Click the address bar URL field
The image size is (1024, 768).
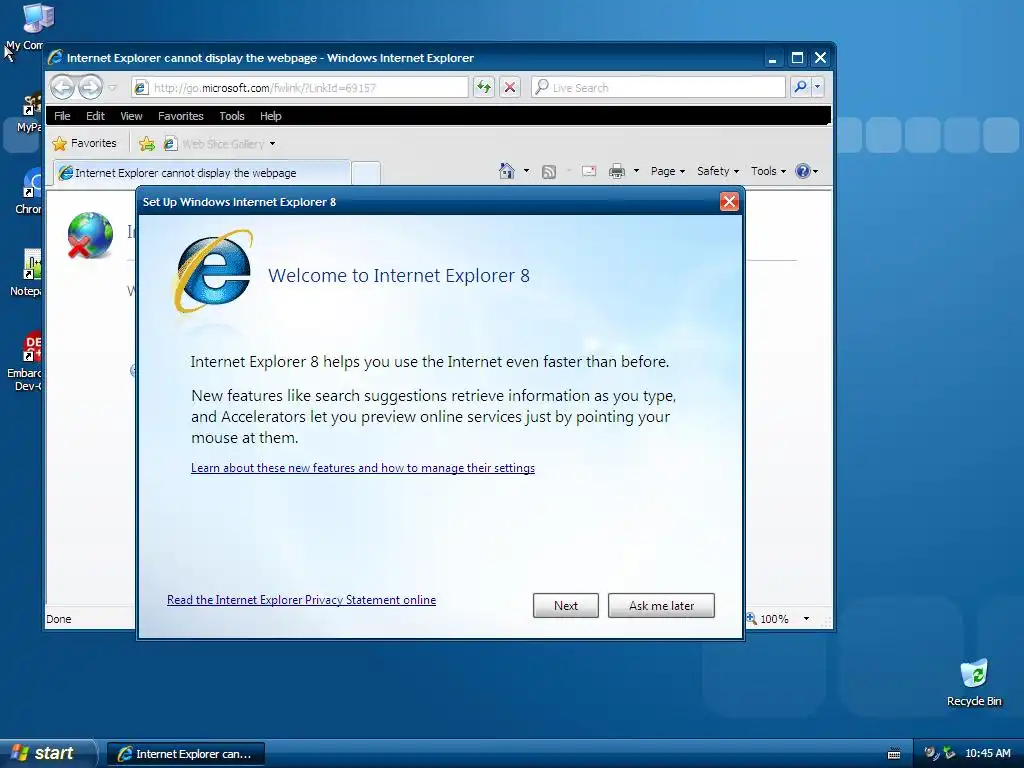coord(300,88)
